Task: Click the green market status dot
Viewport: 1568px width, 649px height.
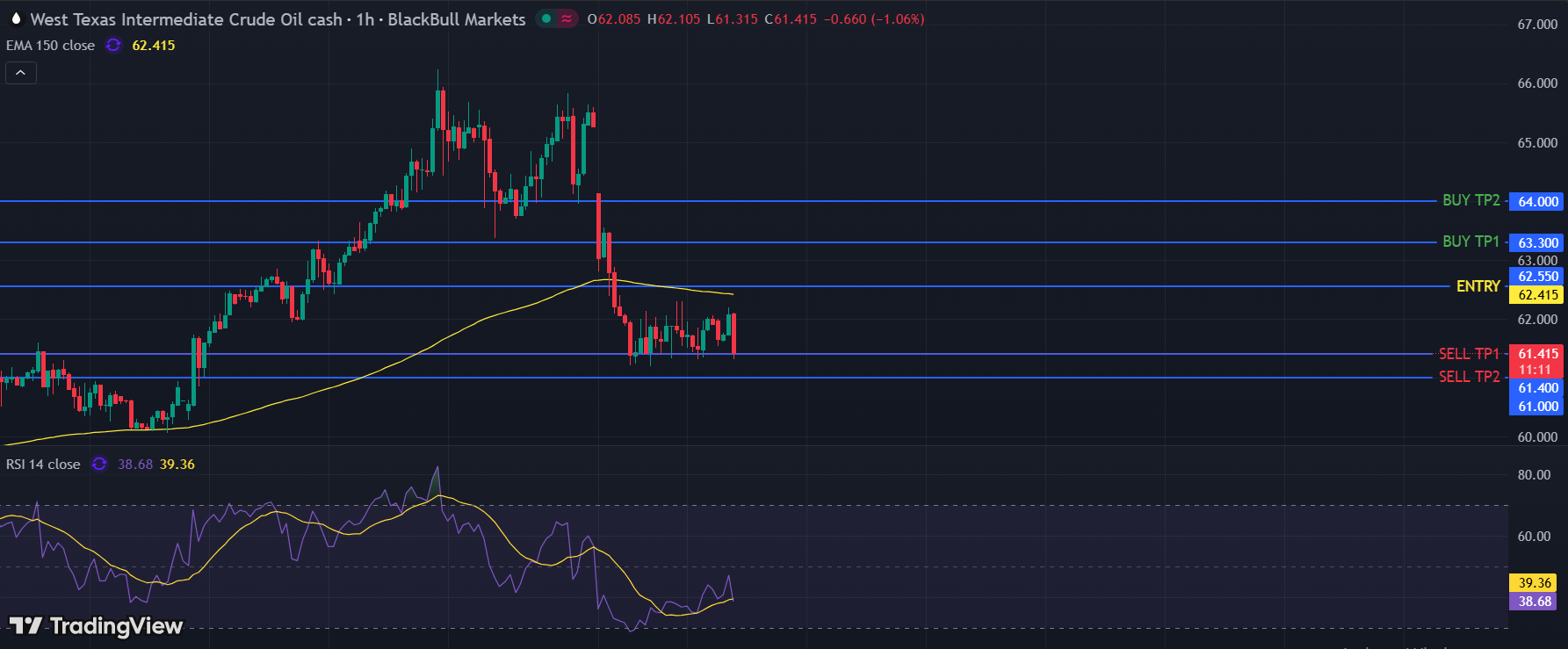Action: pyautogui.click(x=546, y=18)
